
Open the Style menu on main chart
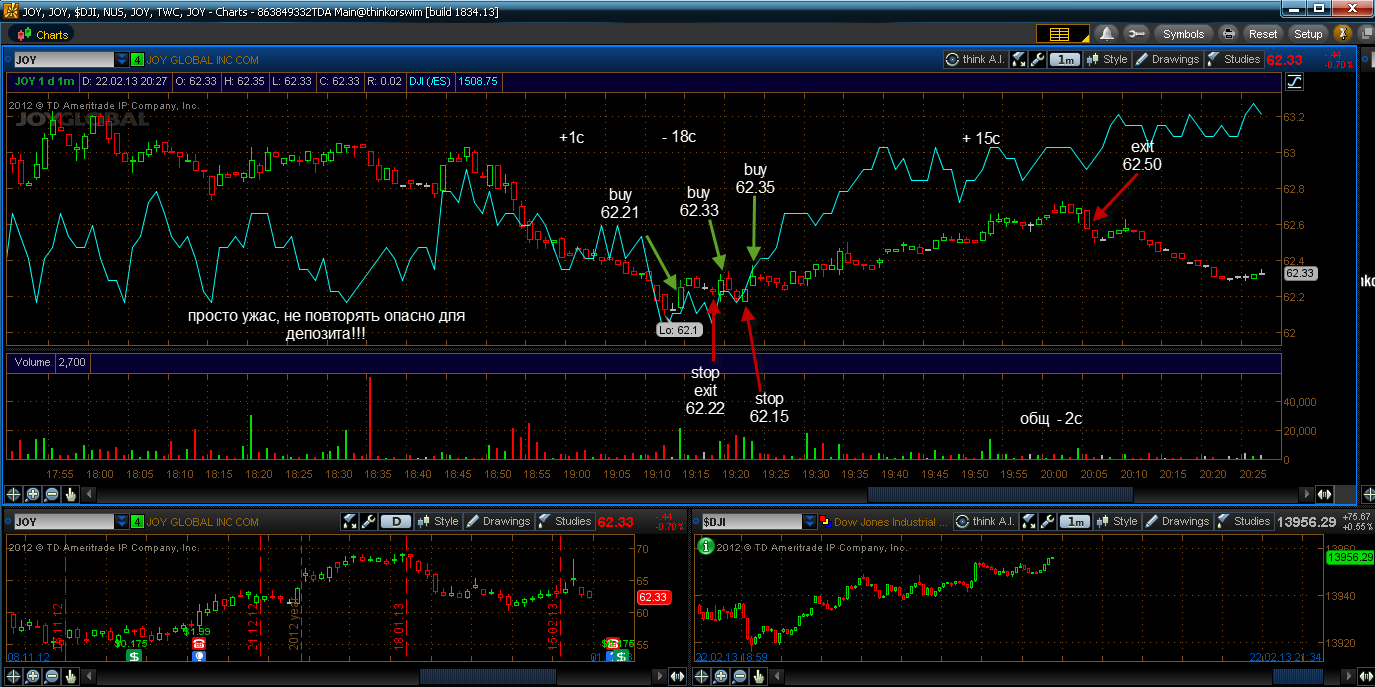coord(1107,59)
